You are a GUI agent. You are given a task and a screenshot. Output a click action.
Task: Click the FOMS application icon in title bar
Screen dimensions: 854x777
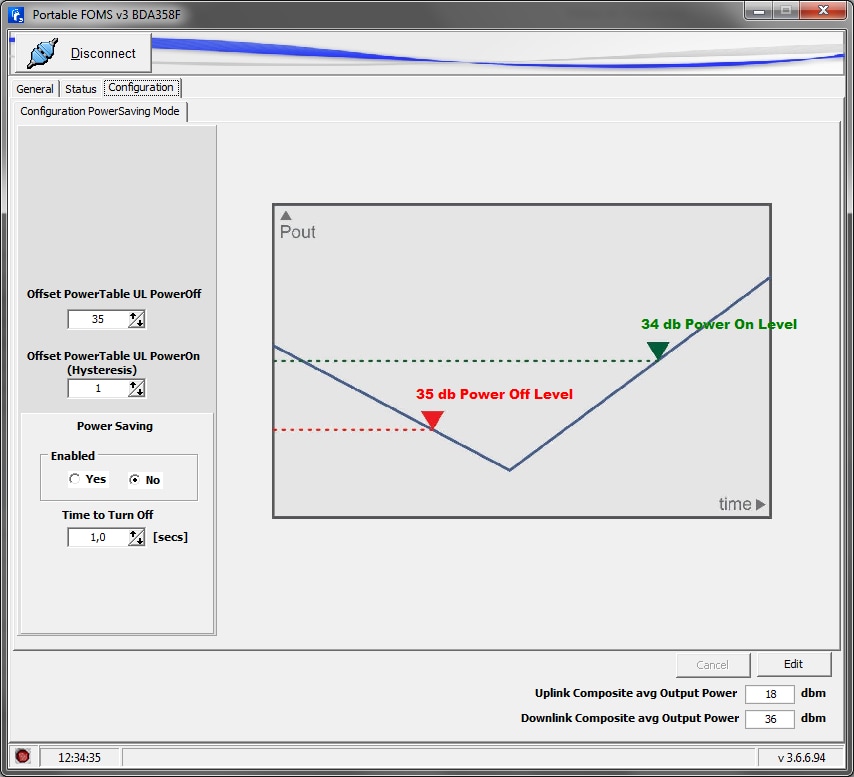16,15
